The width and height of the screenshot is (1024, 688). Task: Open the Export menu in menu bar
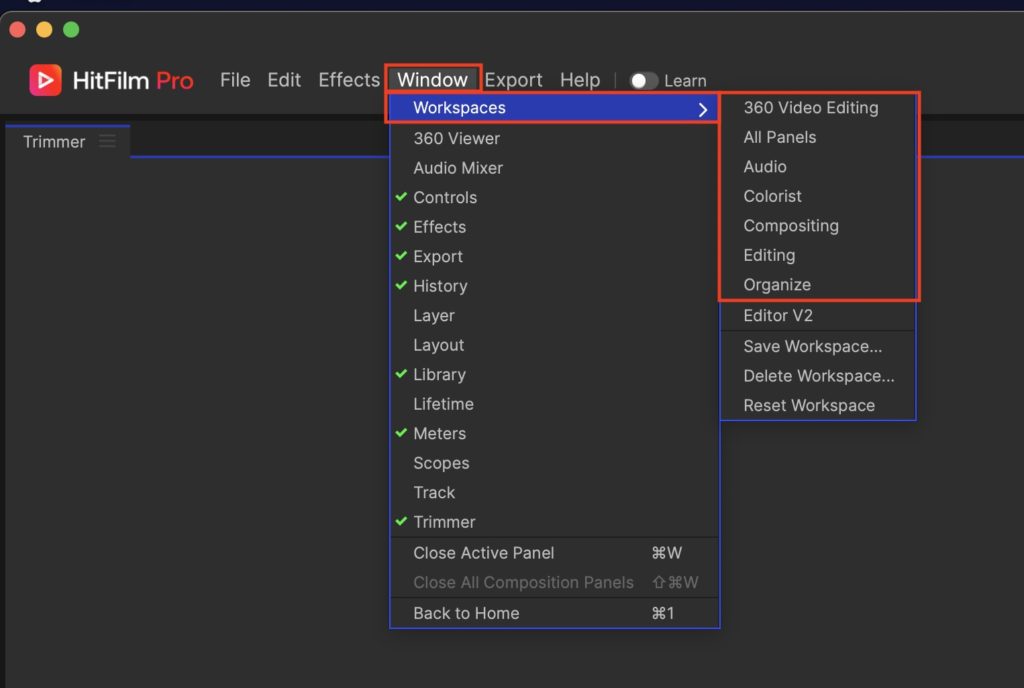point(513,80)
